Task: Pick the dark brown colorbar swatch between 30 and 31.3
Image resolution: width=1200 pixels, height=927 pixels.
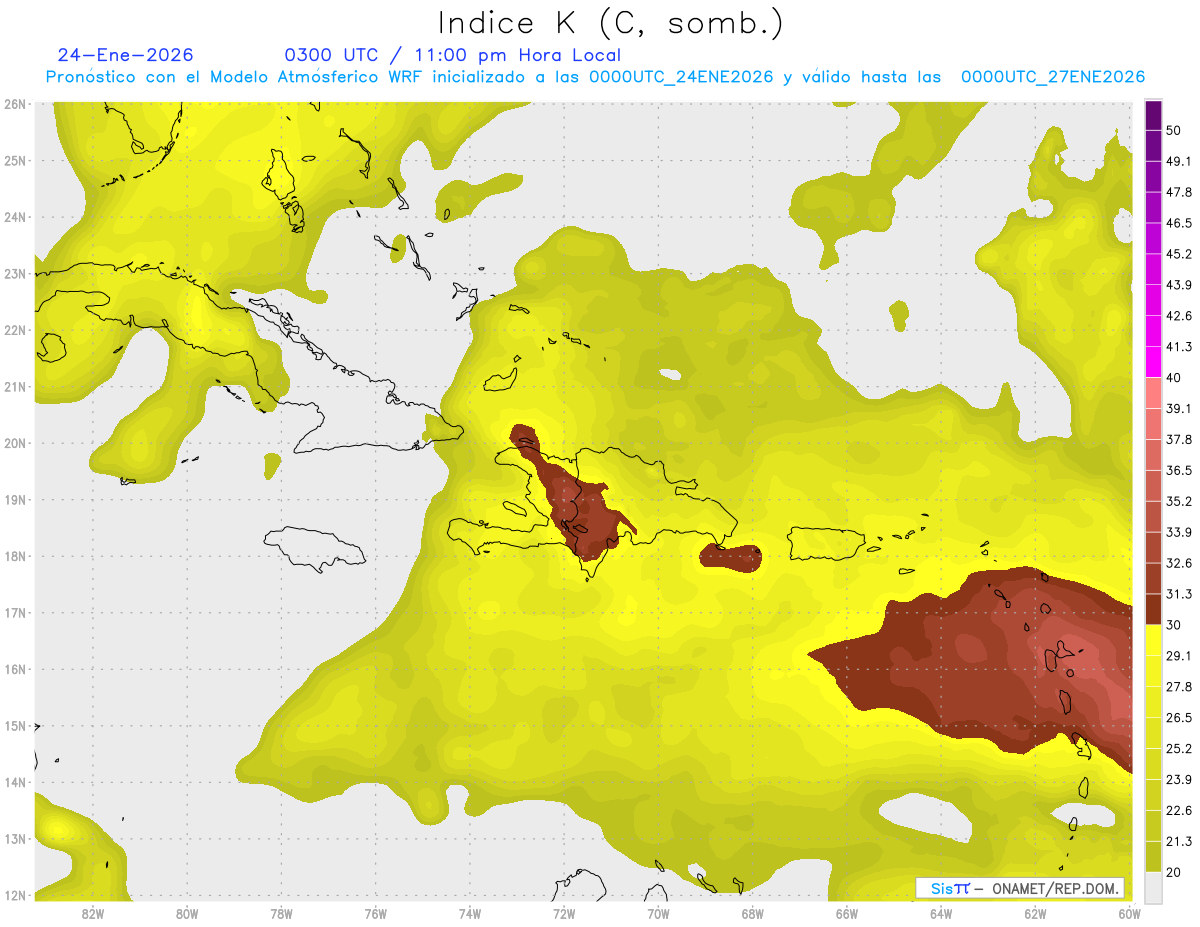Action: click(x=1153, y=609)
